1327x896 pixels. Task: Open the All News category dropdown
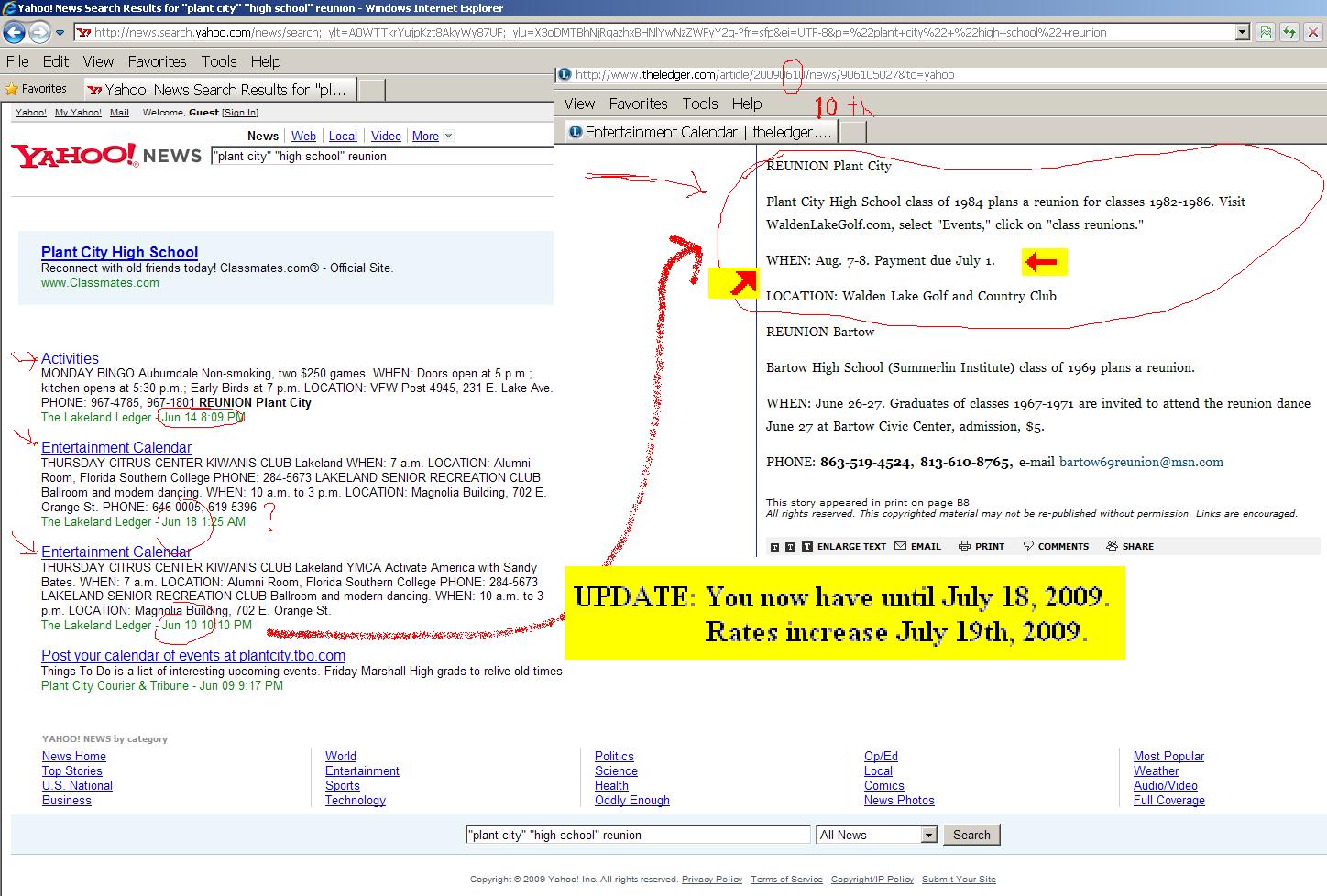pos(928,835)
